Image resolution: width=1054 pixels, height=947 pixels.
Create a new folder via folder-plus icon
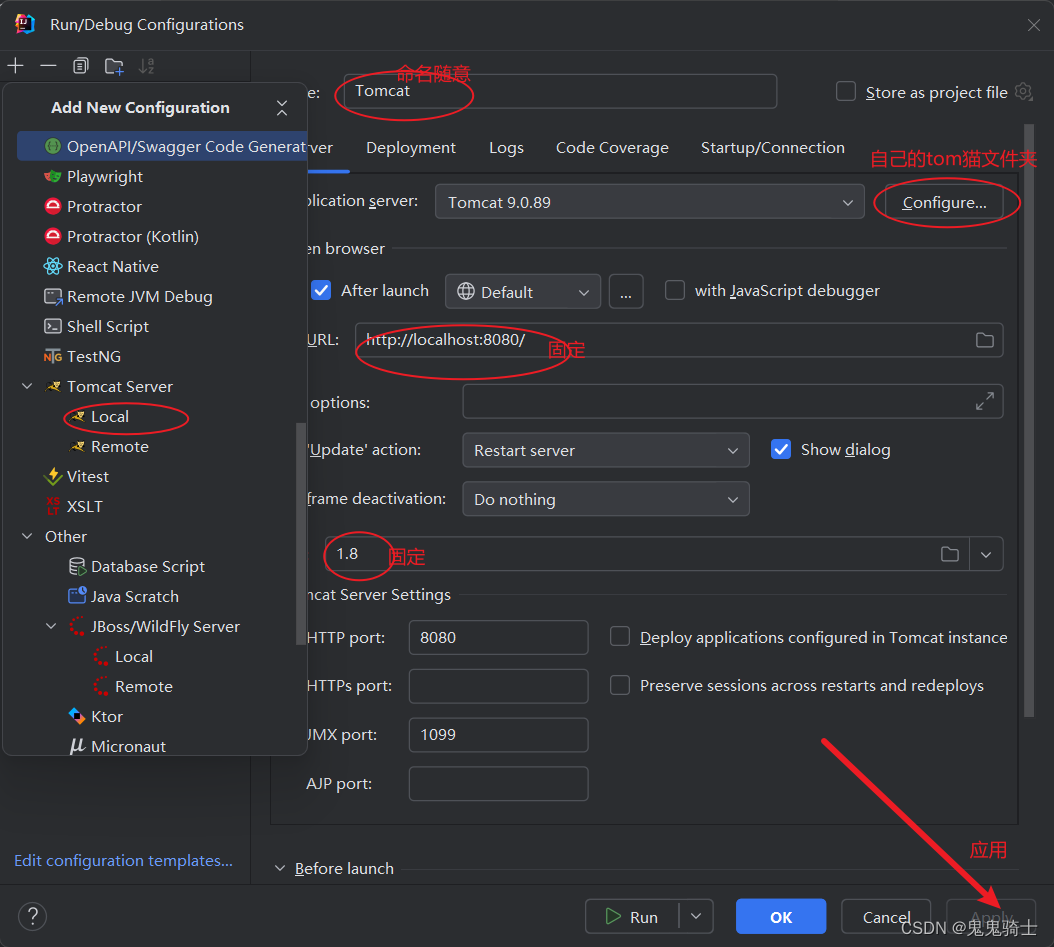[114, 66]
